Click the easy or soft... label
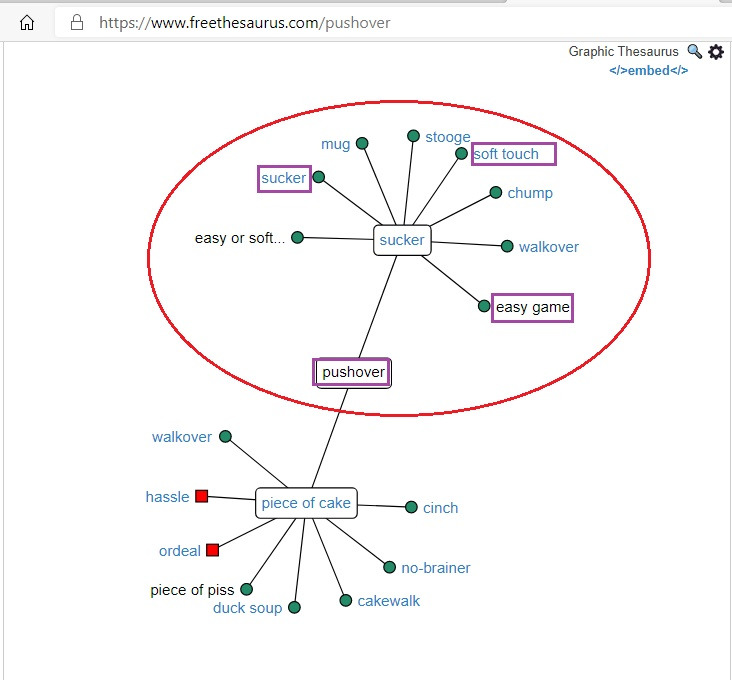 (x=240, y=238)
